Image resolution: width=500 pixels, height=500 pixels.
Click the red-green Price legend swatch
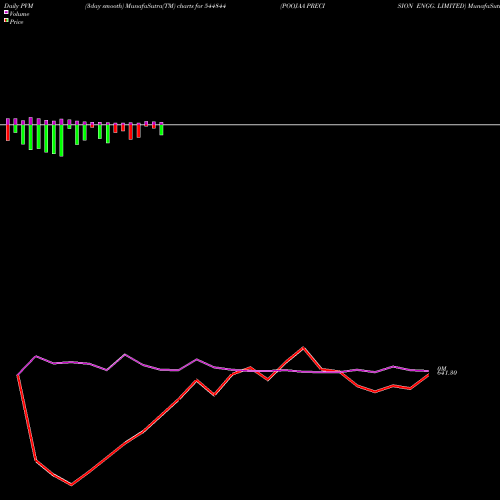click(6, 20)
